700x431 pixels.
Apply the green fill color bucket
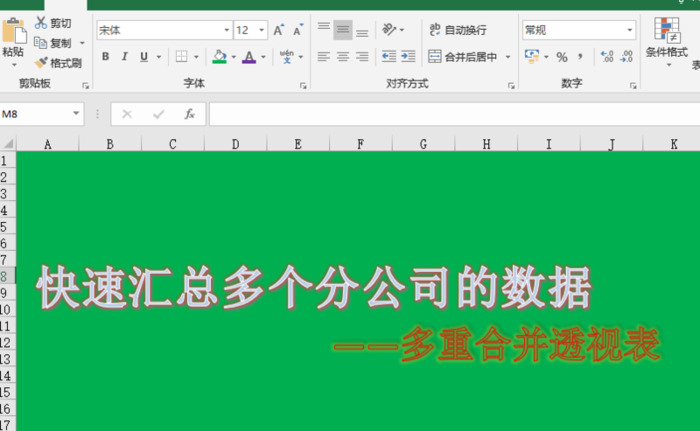coord(219,57)
